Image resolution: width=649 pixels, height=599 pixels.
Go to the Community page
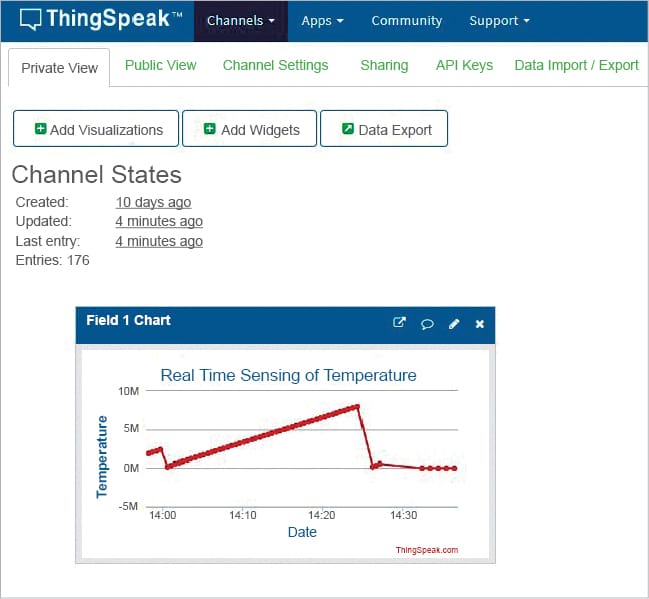pos(406,21)
